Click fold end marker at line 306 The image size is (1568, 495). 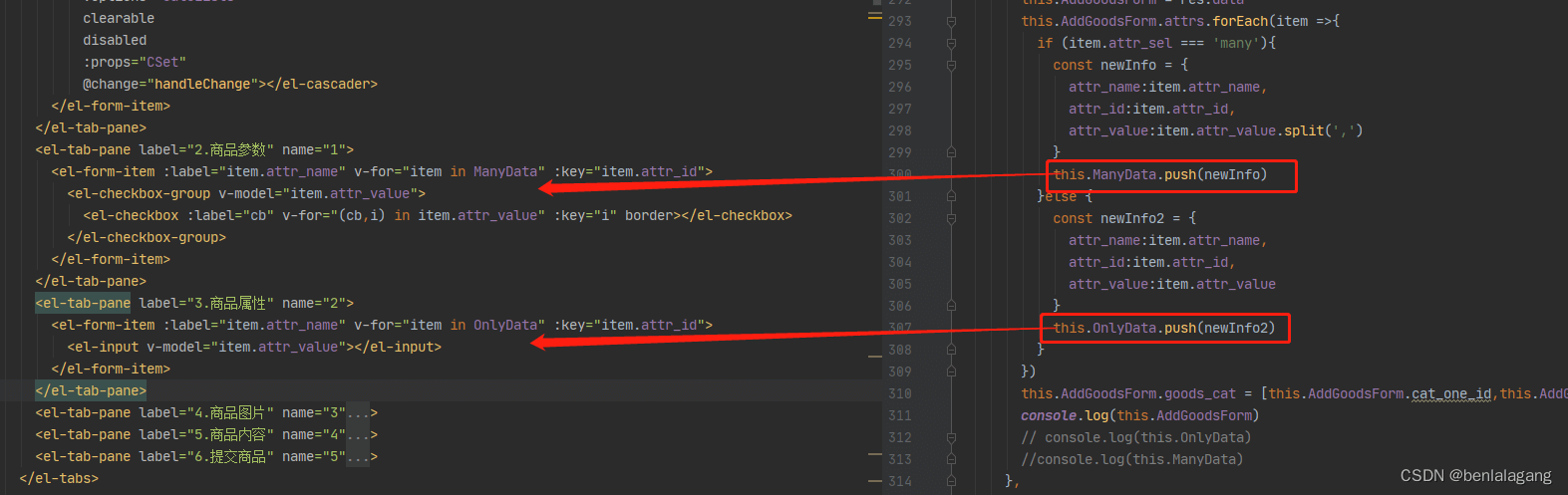(x=951, y=306)
